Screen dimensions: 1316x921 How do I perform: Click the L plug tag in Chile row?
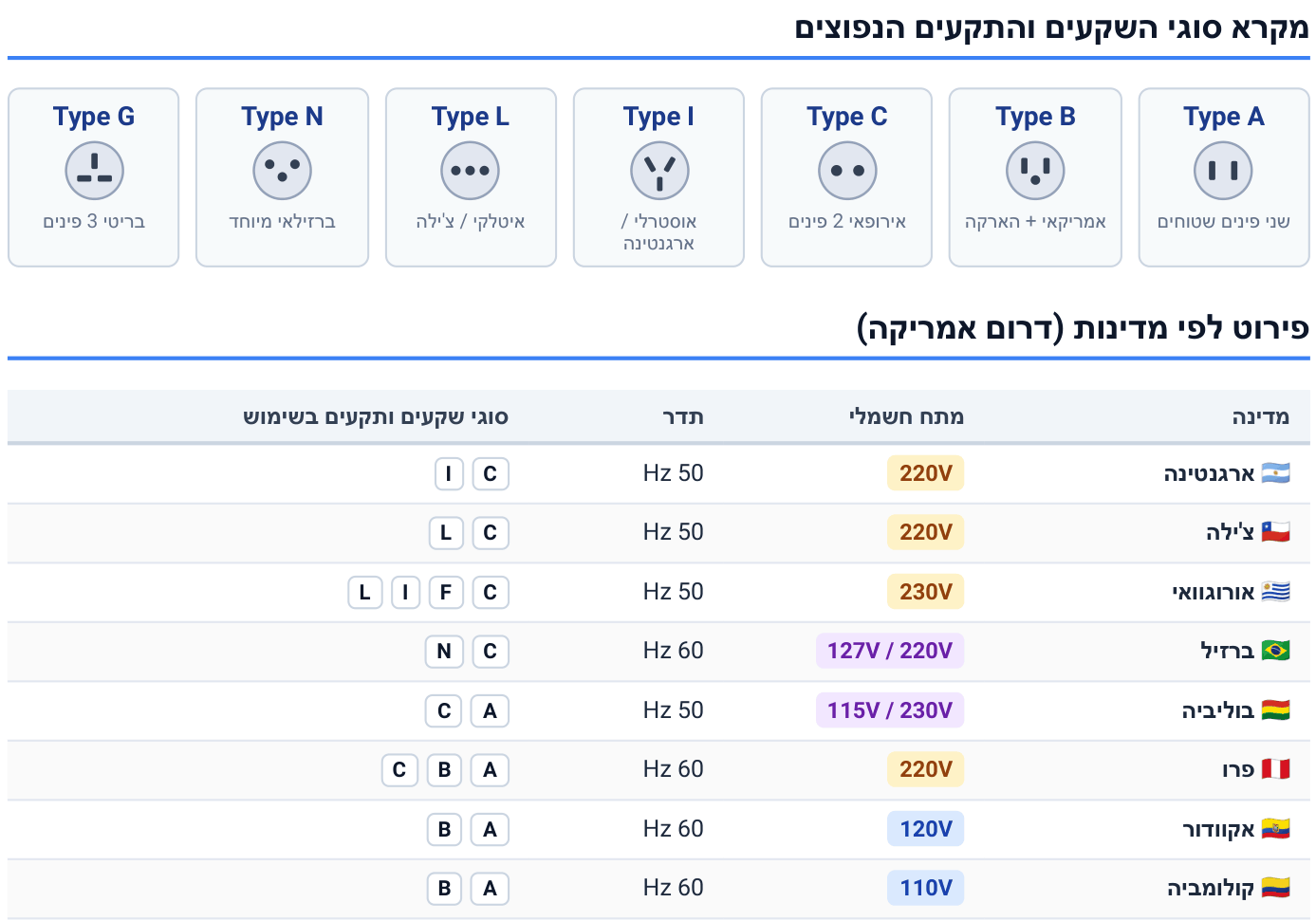coord(446,533)
